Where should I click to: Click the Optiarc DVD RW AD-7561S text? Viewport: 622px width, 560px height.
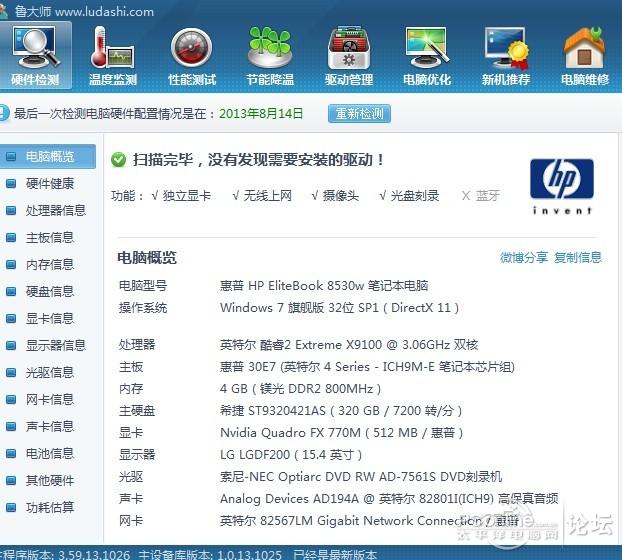(361, 477)
